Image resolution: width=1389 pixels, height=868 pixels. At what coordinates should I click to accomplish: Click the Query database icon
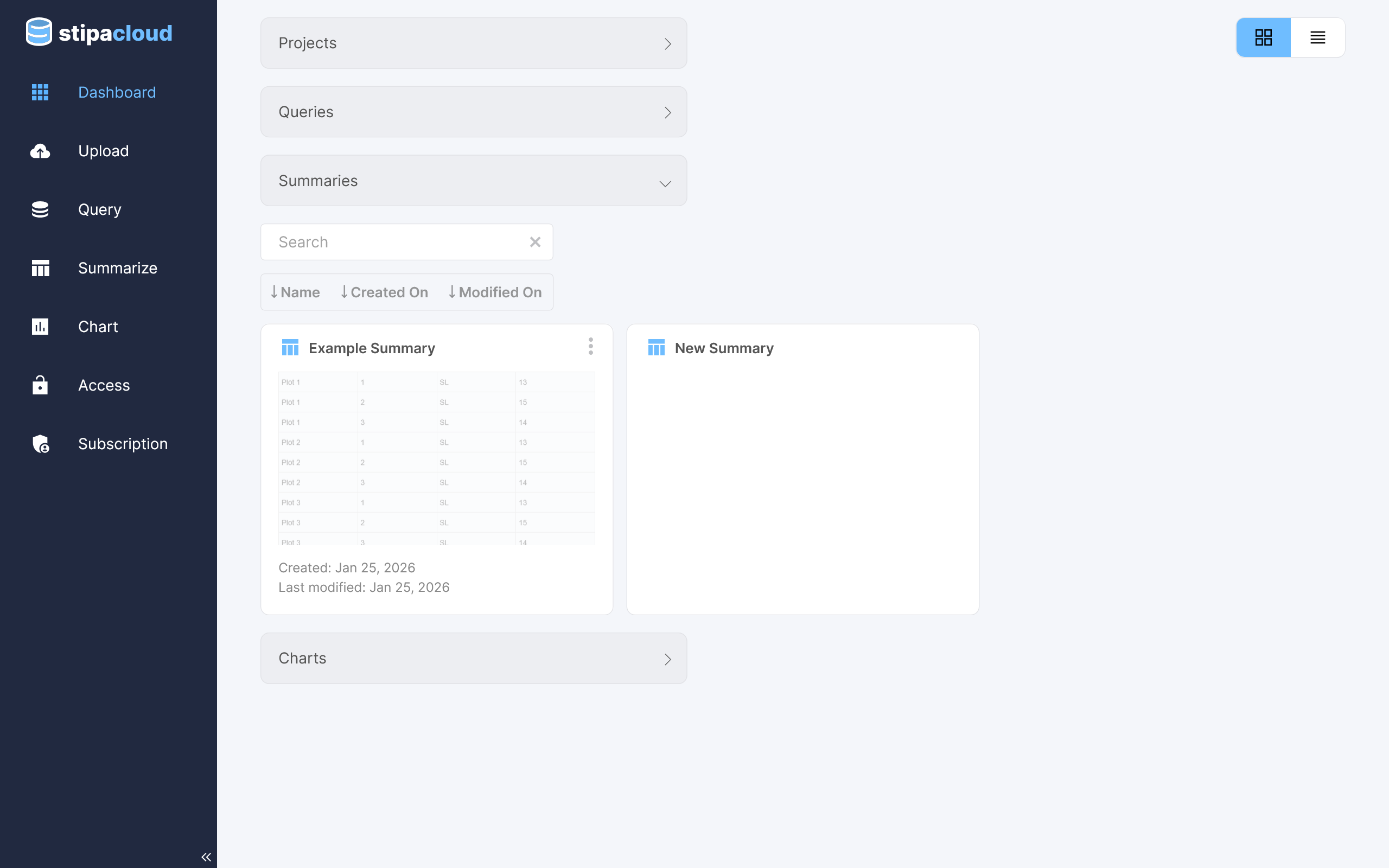click(40, 209)
